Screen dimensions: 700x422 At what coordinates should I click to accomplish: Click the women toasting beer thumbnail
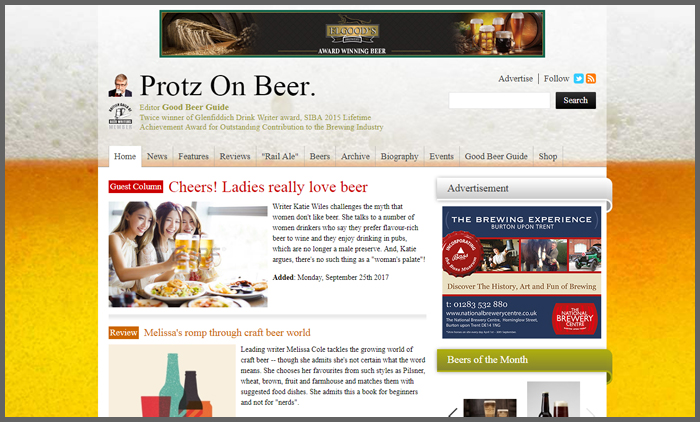pyautogui.click(x=188, y=254)
